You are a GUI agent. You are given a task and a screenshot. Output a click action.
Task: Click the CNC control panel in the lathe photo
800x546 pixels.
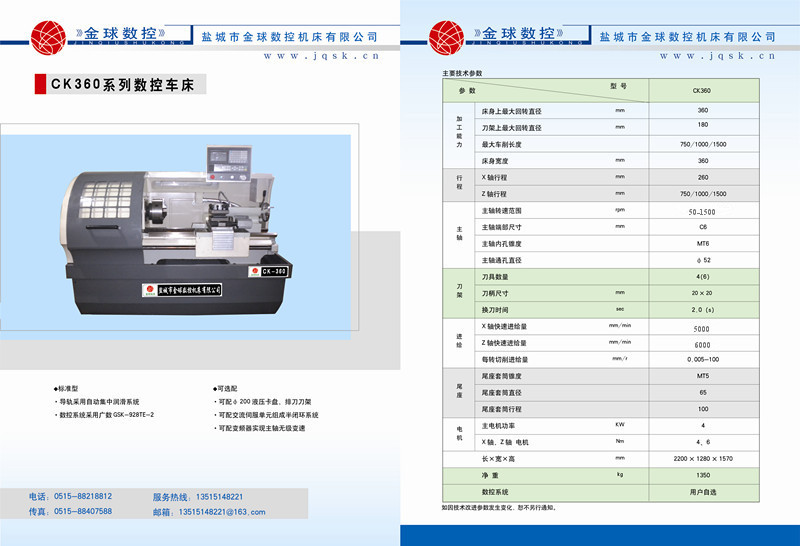click(x=229, y=163)
